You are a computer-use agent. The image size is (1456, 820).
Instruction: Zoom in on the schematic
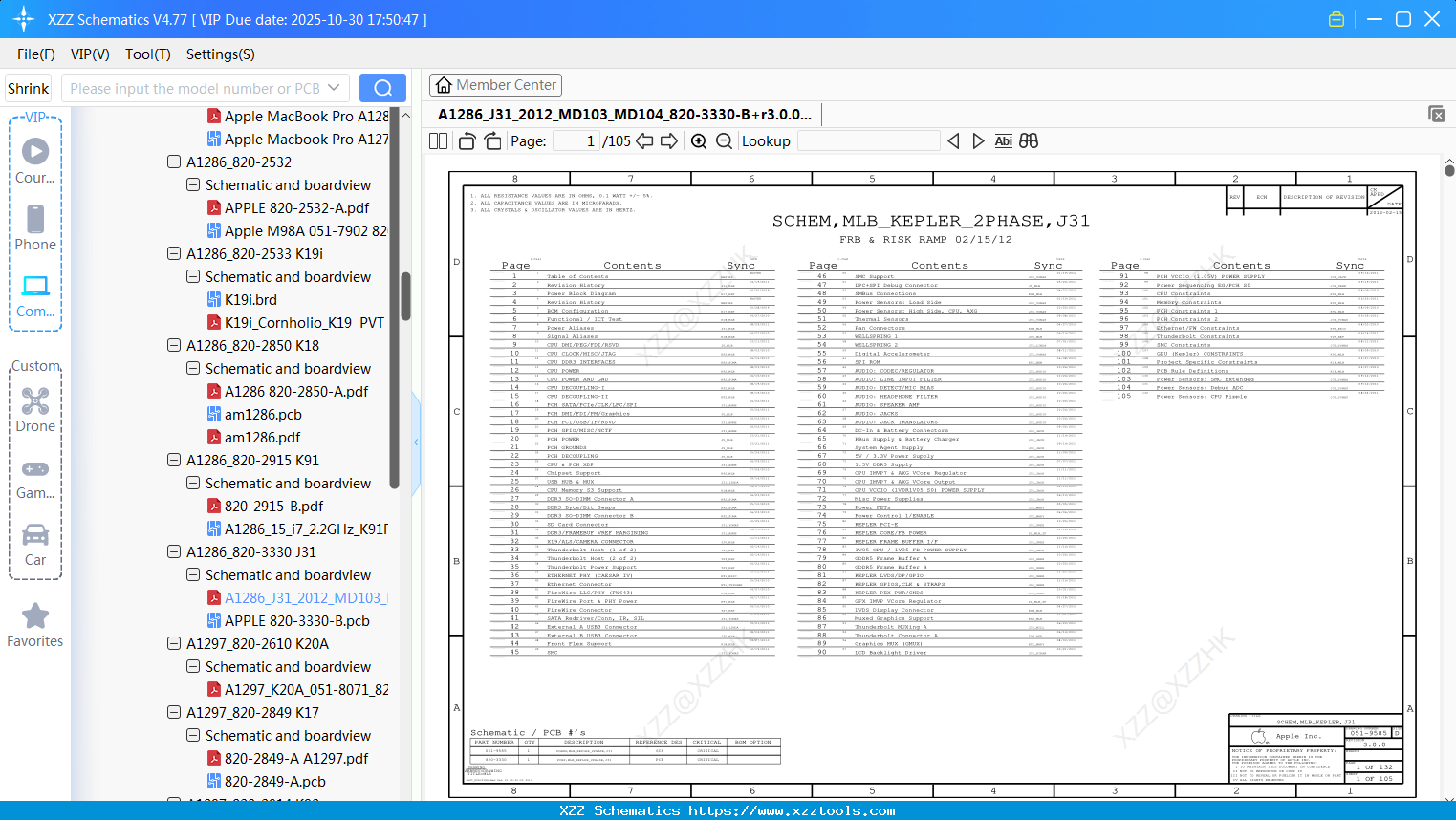[x=699, y=141]
